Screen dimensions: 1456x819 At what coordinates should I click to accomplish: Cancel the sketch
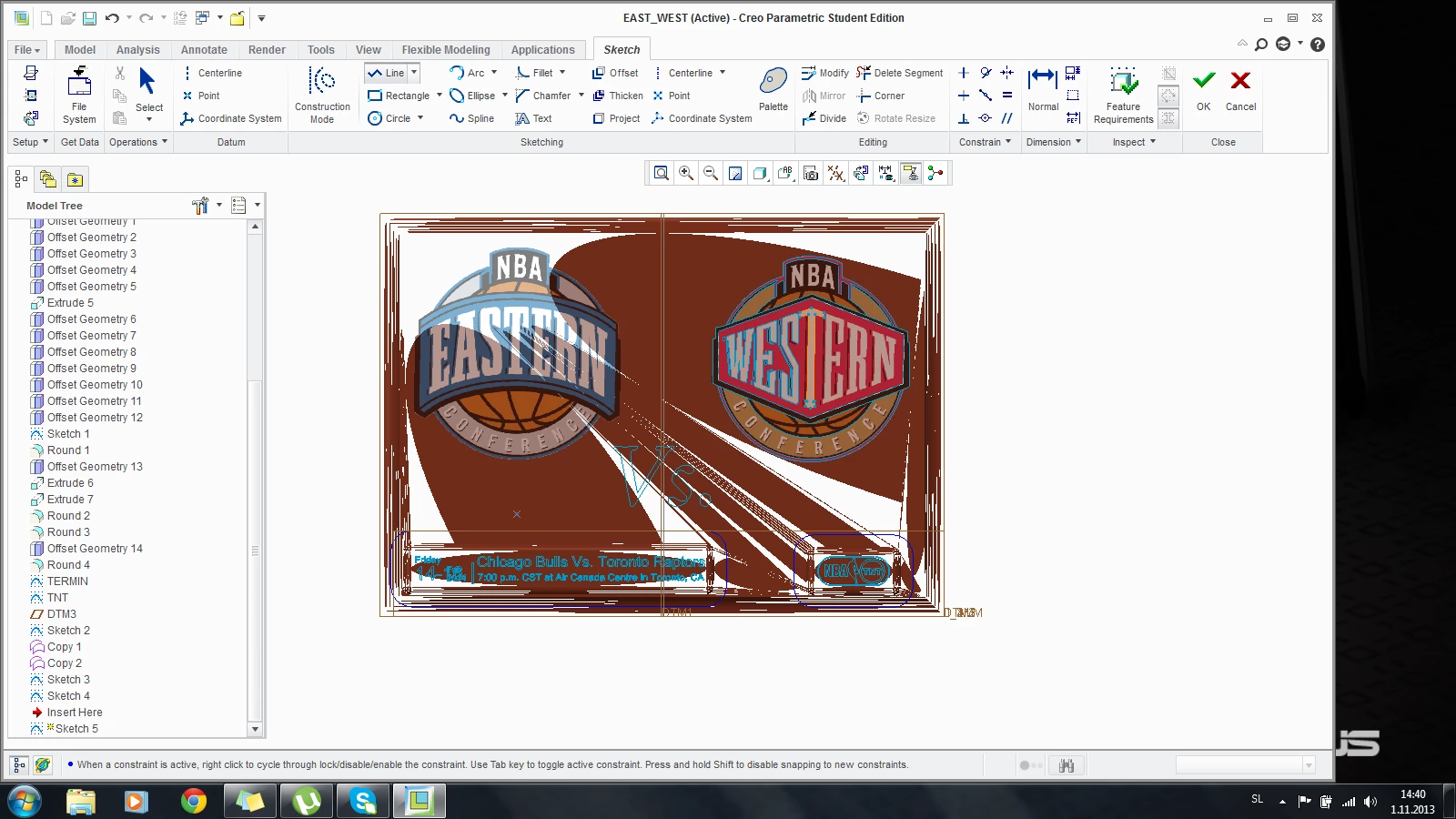click(x=1240, y=91)
